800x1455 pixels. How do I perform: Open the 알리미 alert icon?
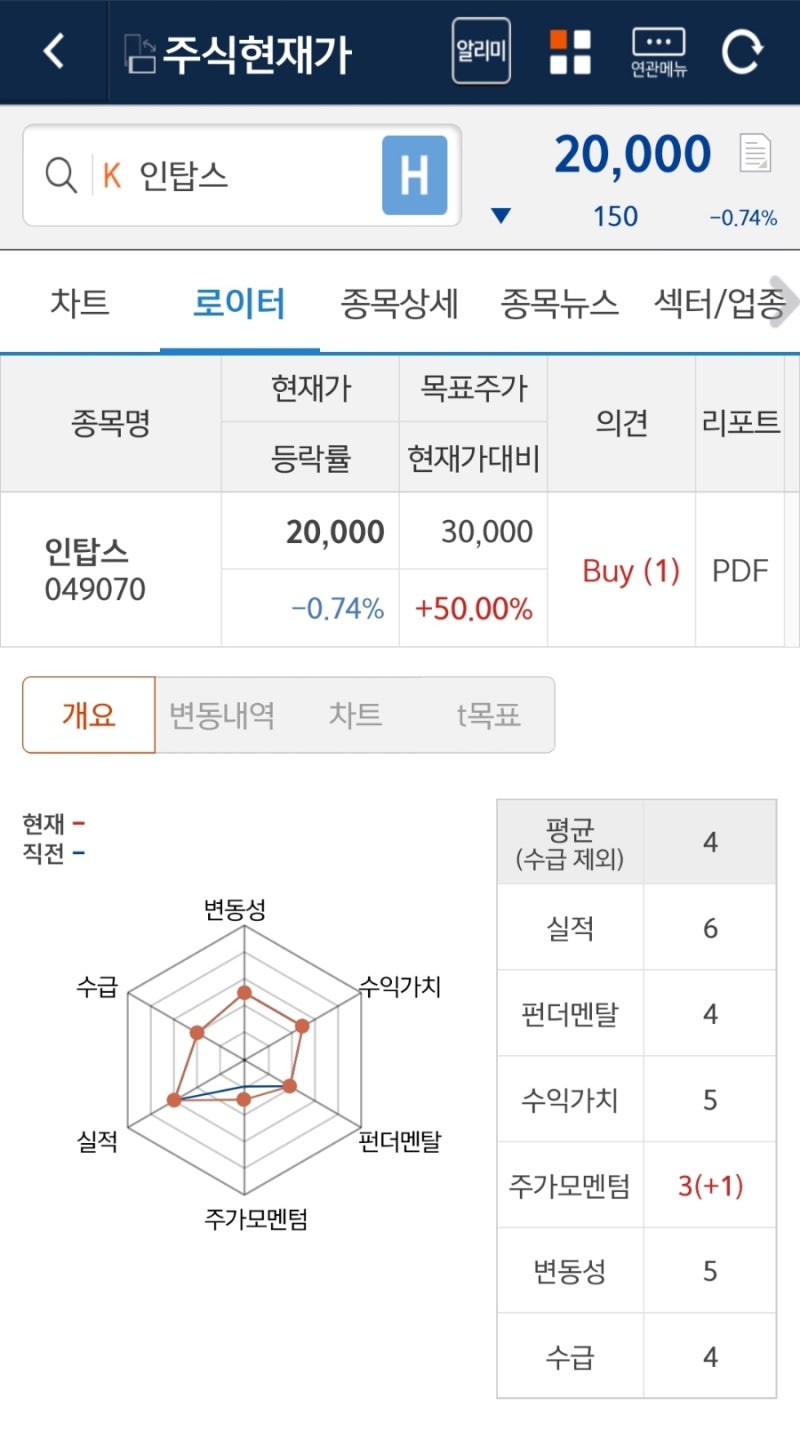point(481,51)
